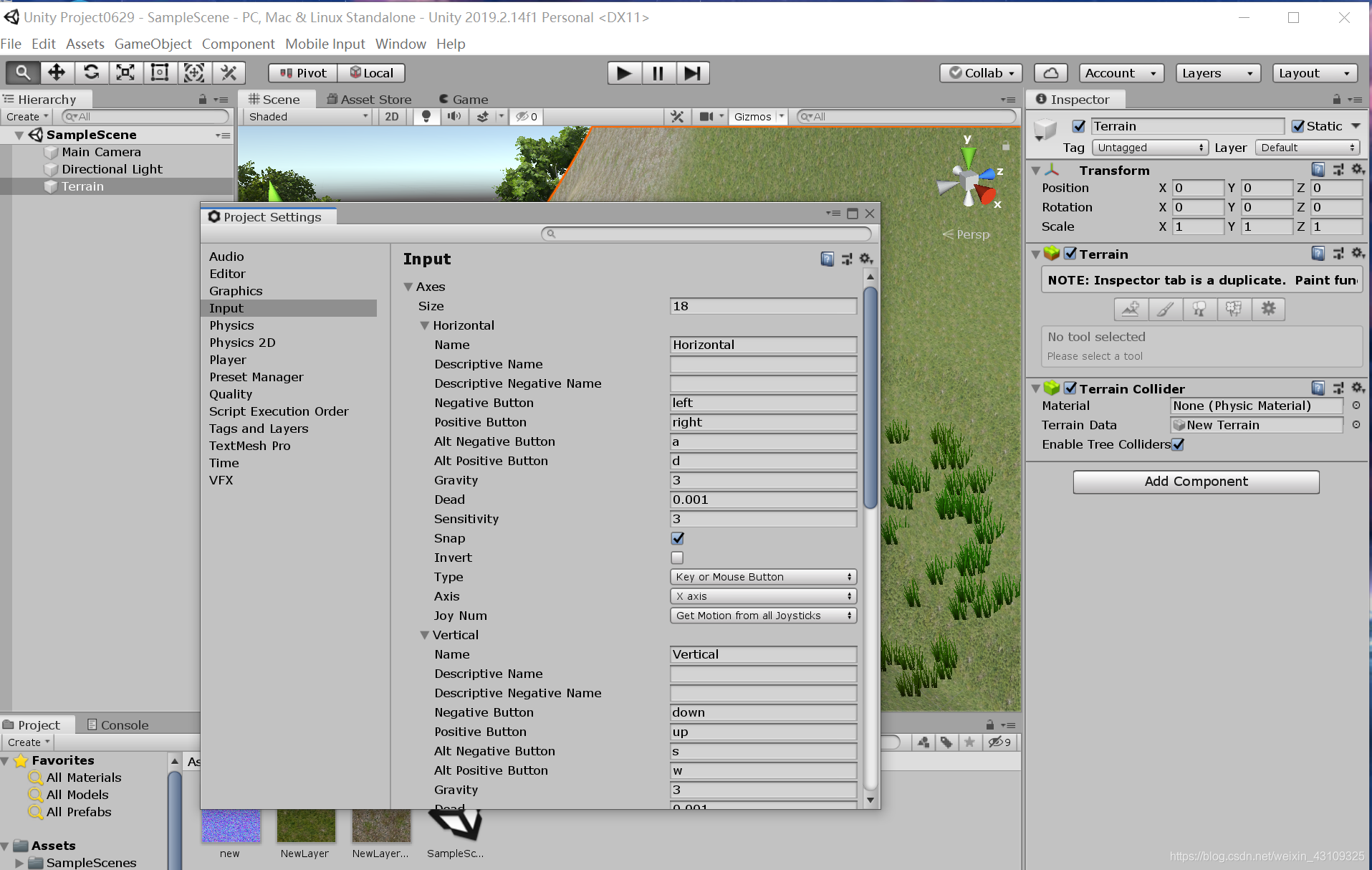The width and height of the screenshot is (1372, 870).
Task: Click the Add Component button
Action: click(1196, 482)
